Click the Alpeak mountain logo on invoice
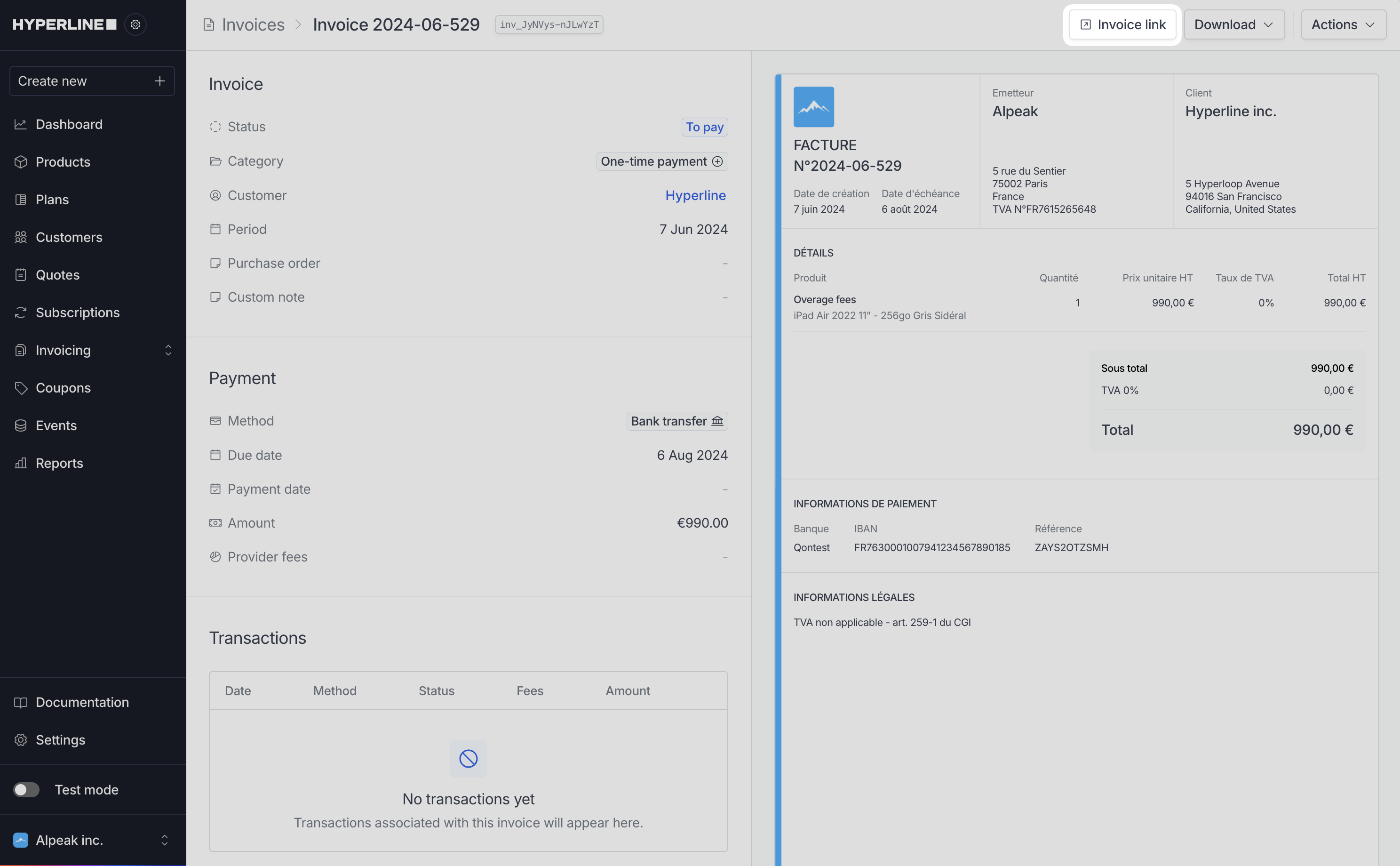1400x866 pixels. (813, 107)
